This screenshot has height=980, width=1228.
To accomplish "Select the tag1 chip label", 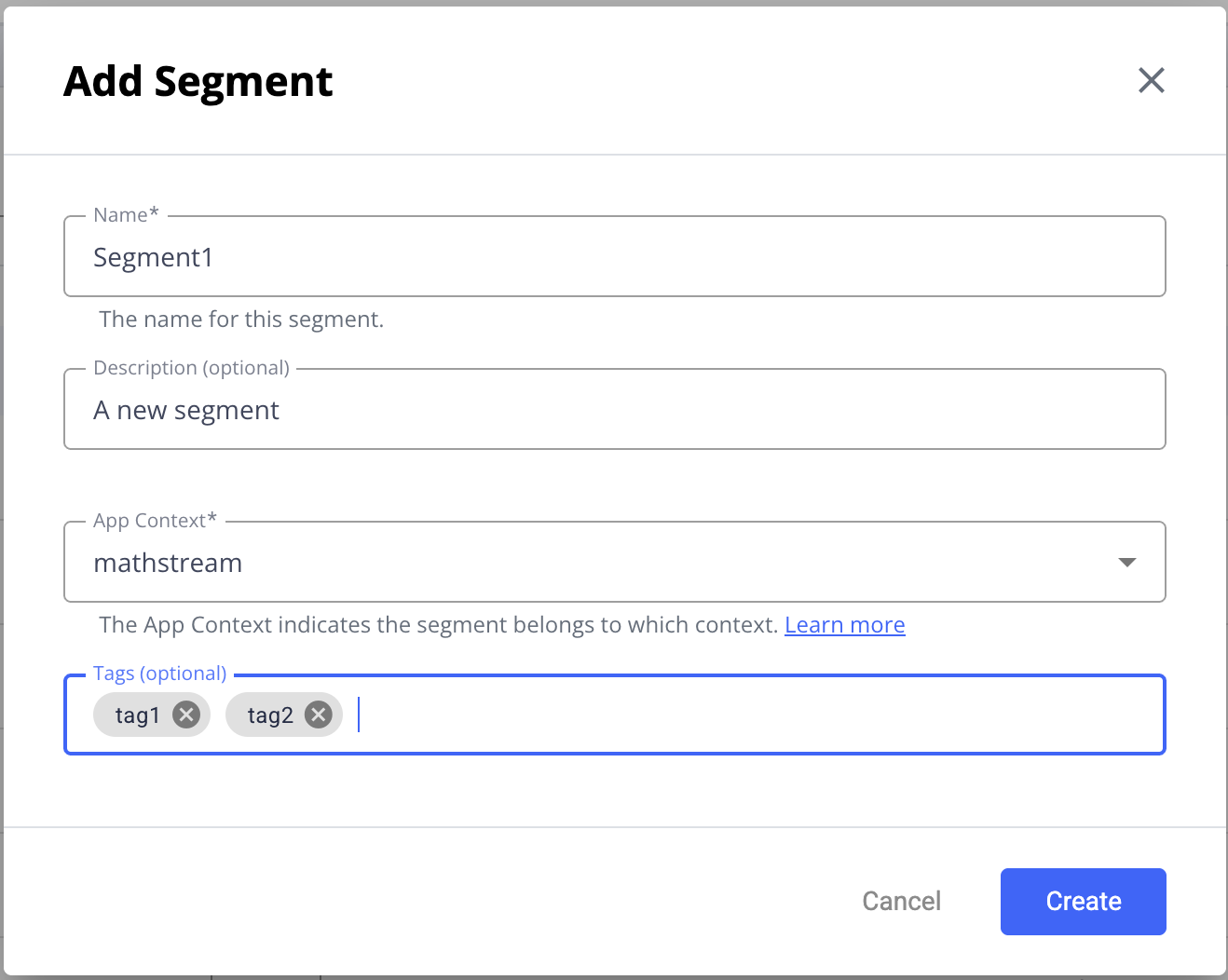I will pyautogui.click(x=137, y=715).
